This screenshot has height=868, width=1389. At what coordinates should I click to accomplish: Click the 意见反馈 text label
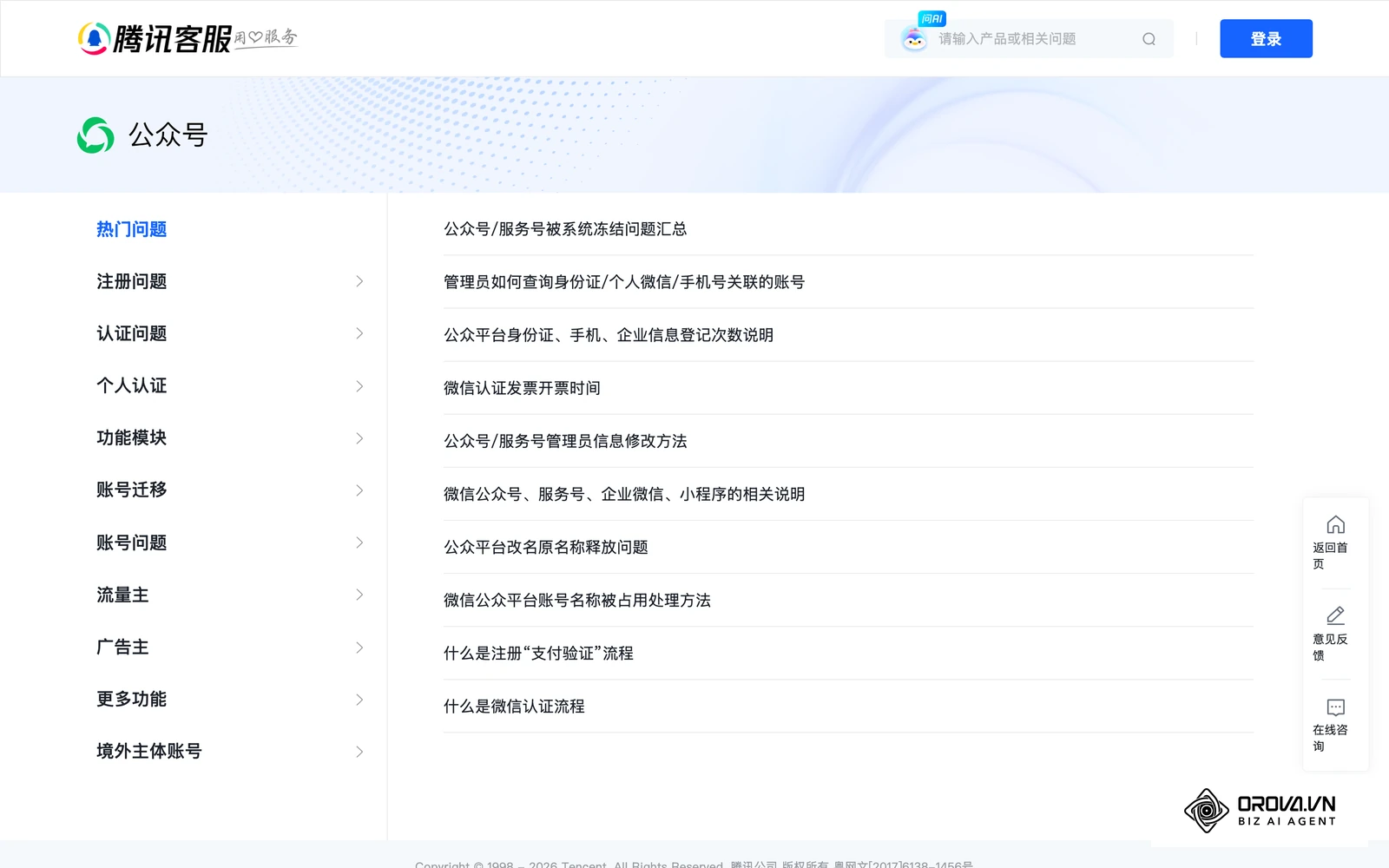coord(1330,647)
